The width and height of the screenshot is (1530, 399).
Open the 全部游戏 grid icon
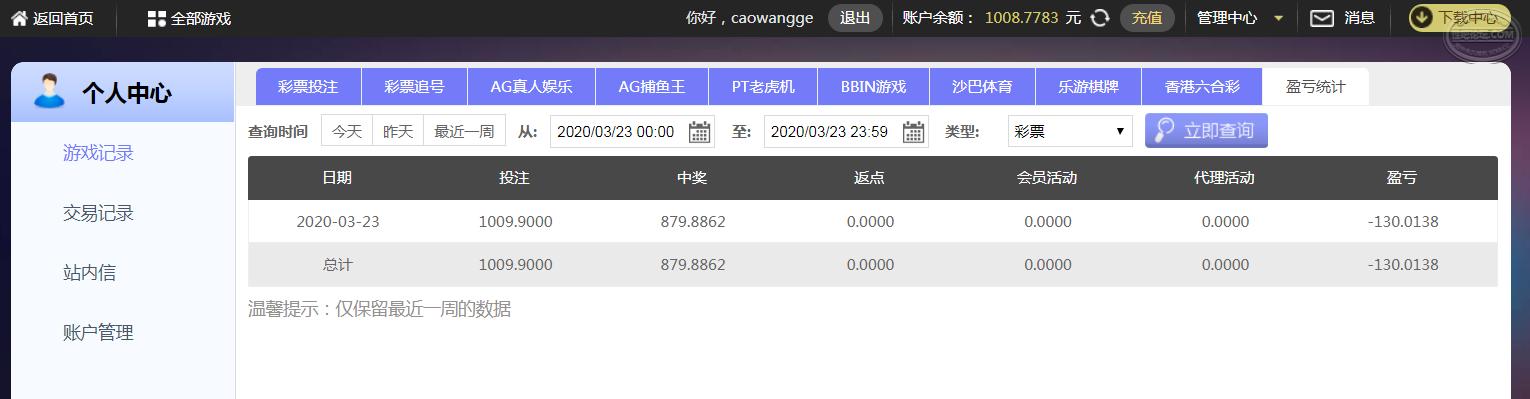pos(156,18)
